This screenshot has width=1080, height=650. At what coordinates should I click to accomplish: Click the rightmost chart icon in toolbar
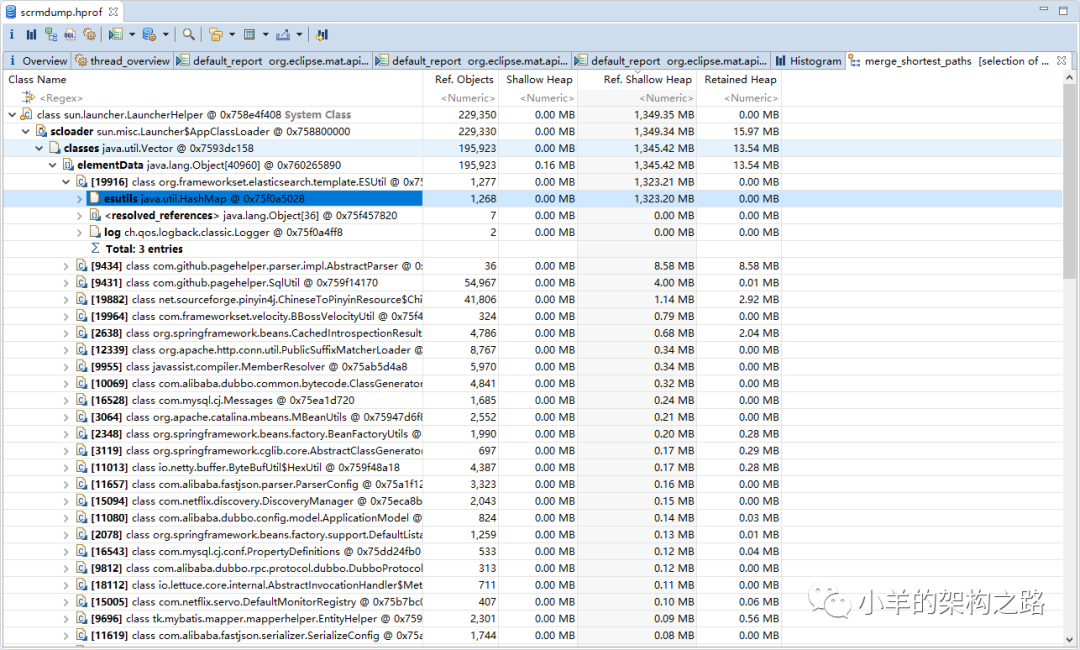click(x=321, y=34)
